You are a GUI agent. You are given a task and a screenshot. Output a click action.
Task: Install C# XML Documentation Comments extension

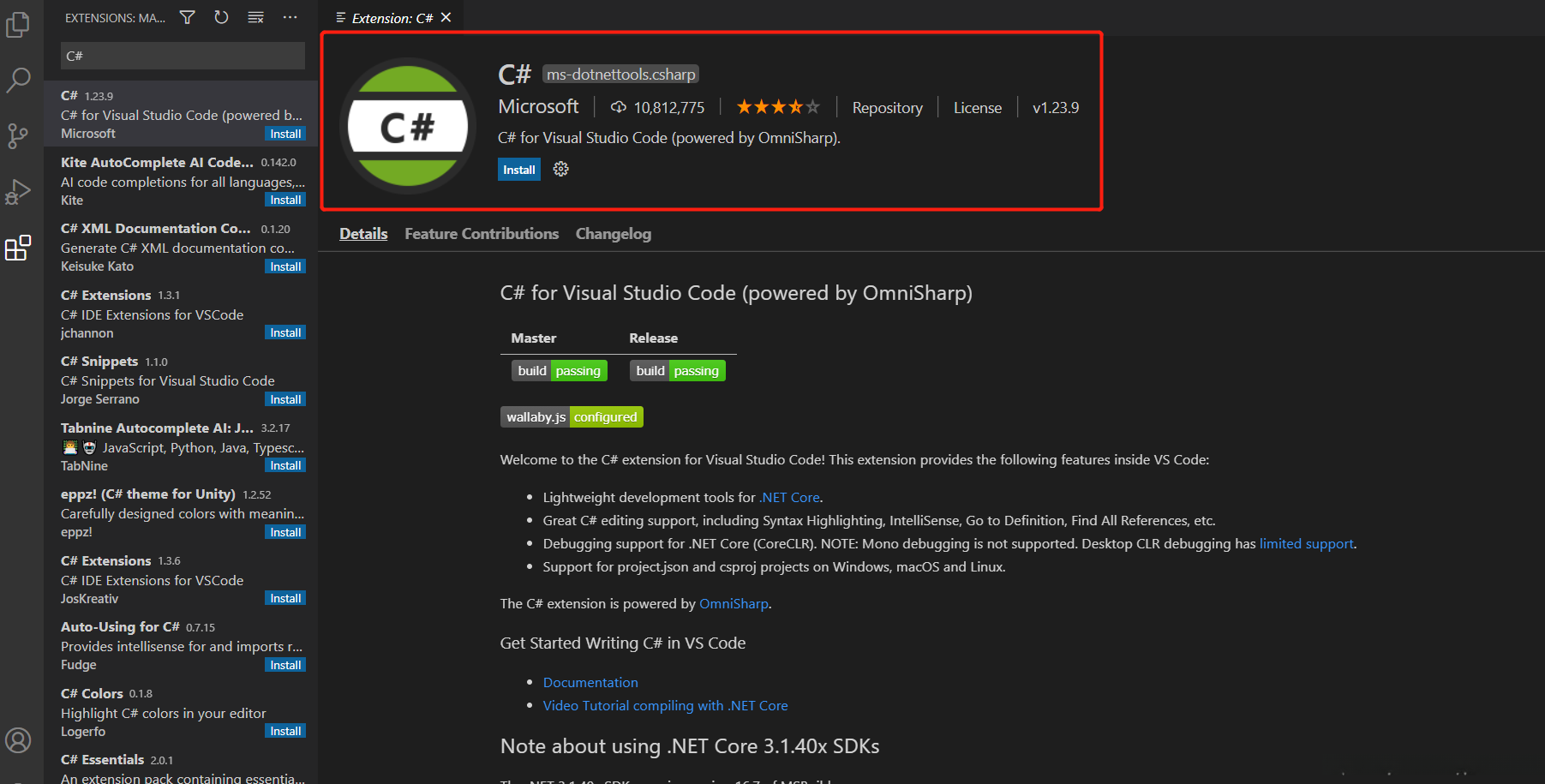point(285,266)
